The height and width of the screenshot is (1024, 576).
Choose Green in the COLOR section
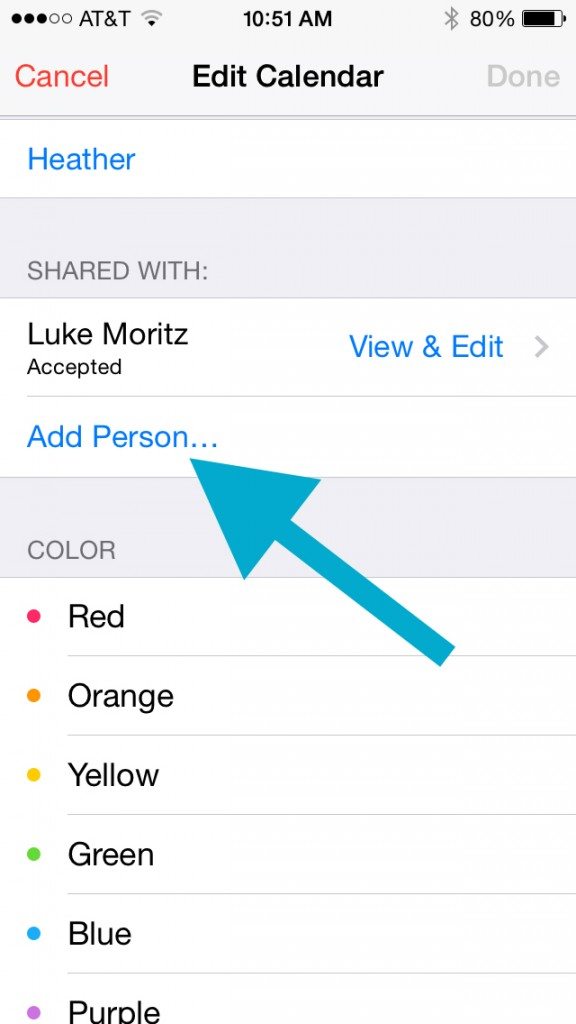tap(110, 855)
